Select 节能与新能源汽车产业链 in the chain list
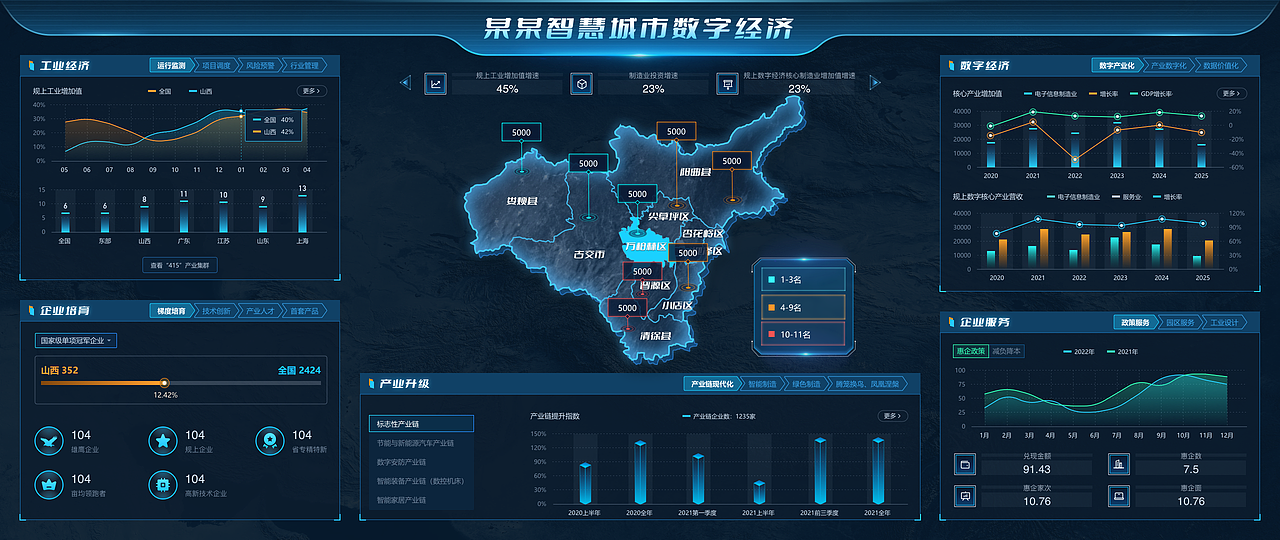The height and width of the screenshot is (540, 1280). tap(421, 443)
